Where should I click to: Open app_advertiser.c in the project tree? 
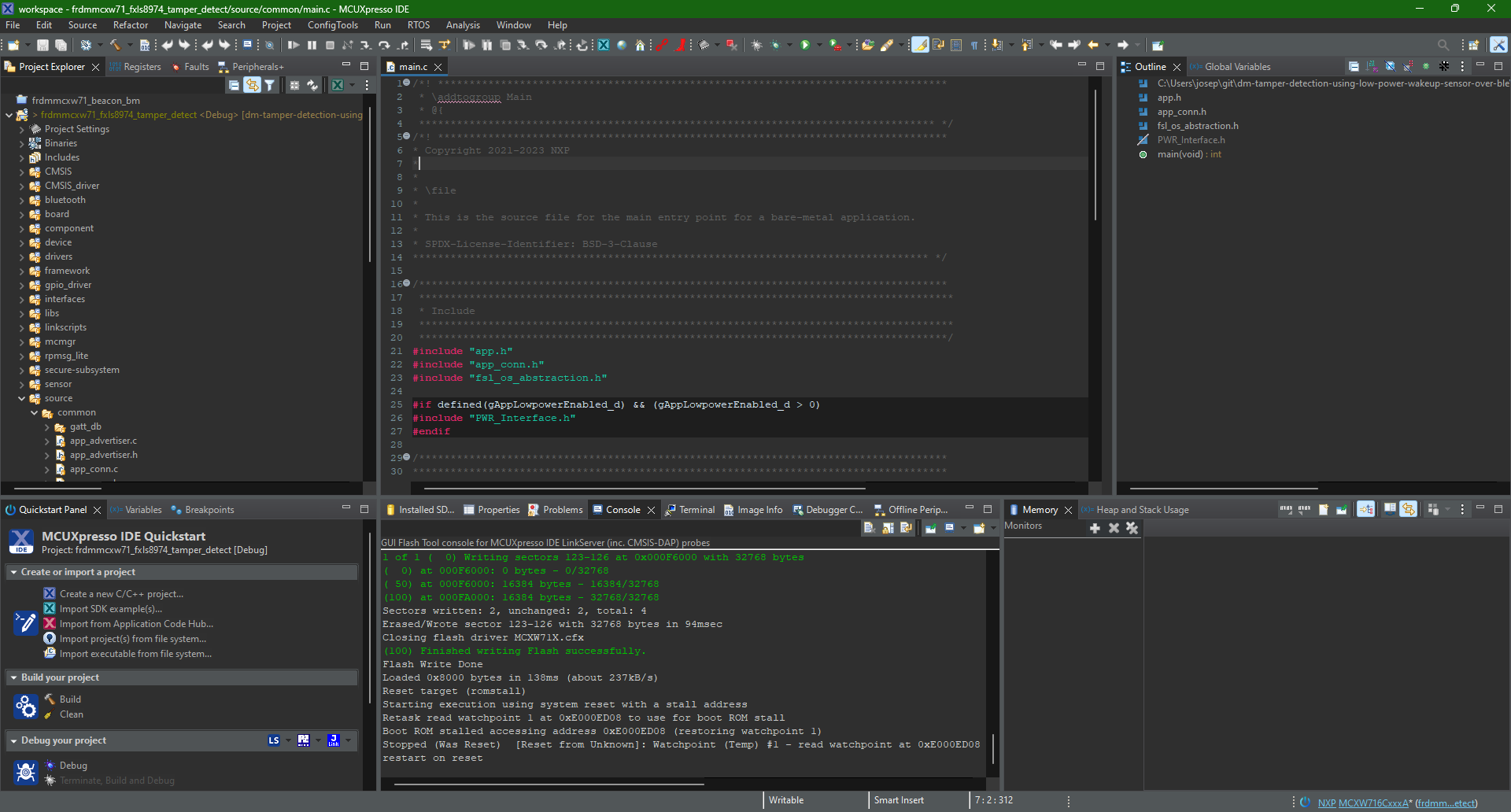pyautogui.click(x=103, y=441)
